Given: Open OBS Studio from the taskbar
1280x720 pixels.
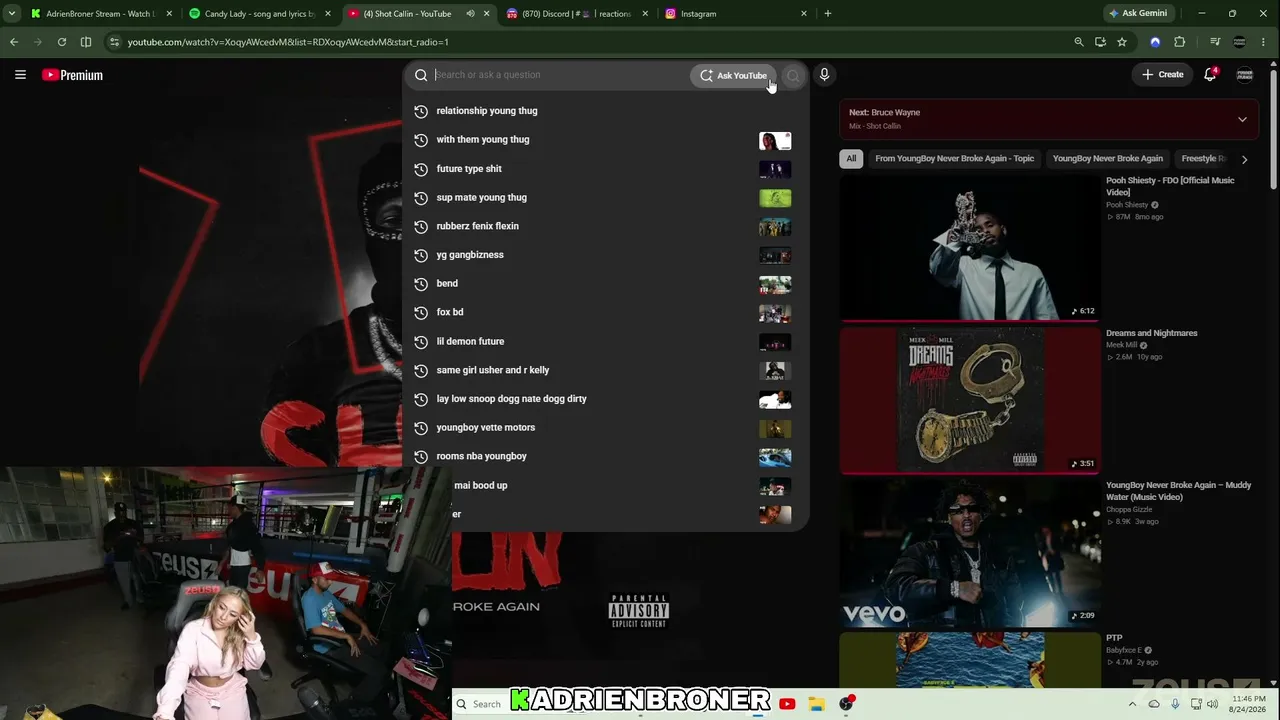Looking at the screenshot, I should [846, 704].
